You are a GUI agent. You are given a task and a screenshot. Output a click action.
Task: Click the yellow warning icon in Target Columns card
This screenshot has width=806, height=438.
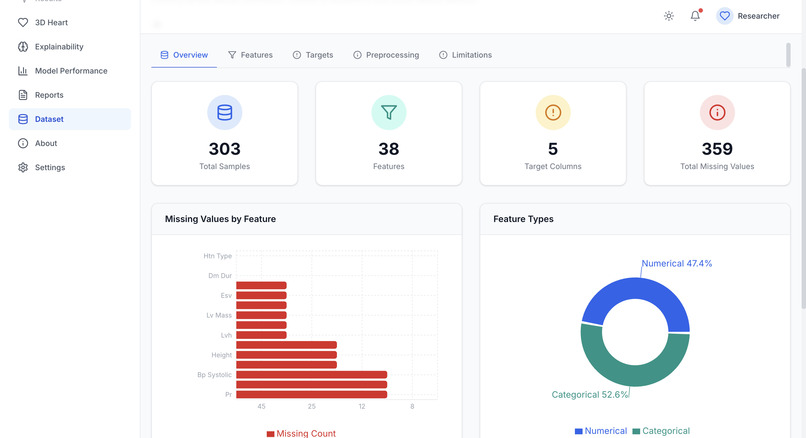point(553,113)
